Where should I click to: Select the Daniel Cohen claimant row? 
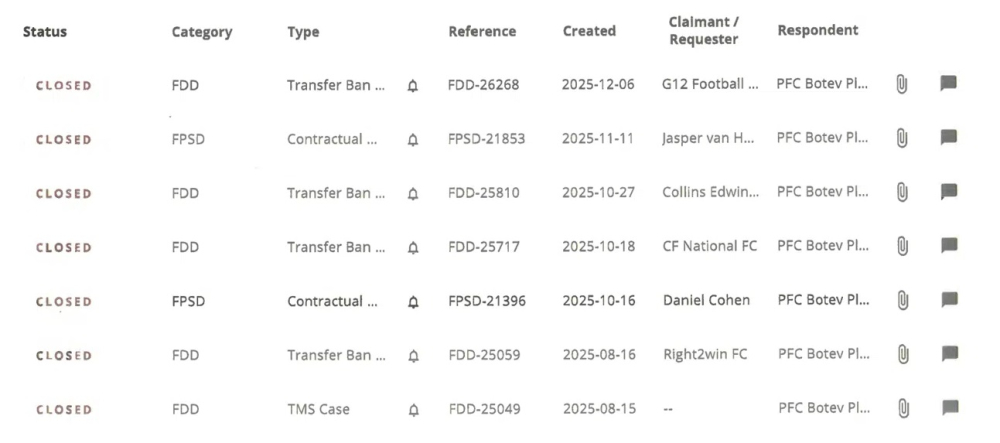point(706,300)
